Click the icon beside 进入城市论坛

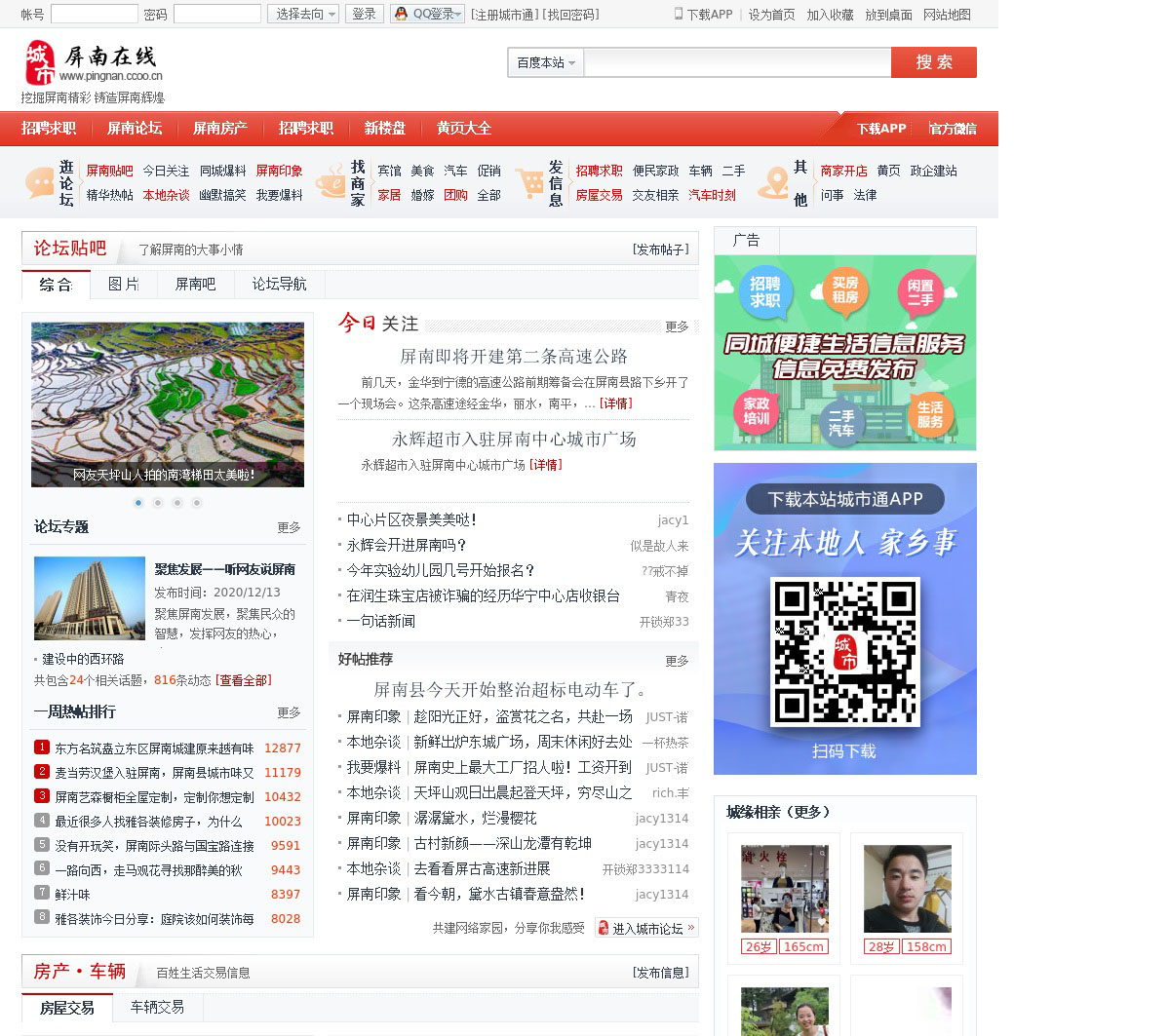[x=604, y=928]
